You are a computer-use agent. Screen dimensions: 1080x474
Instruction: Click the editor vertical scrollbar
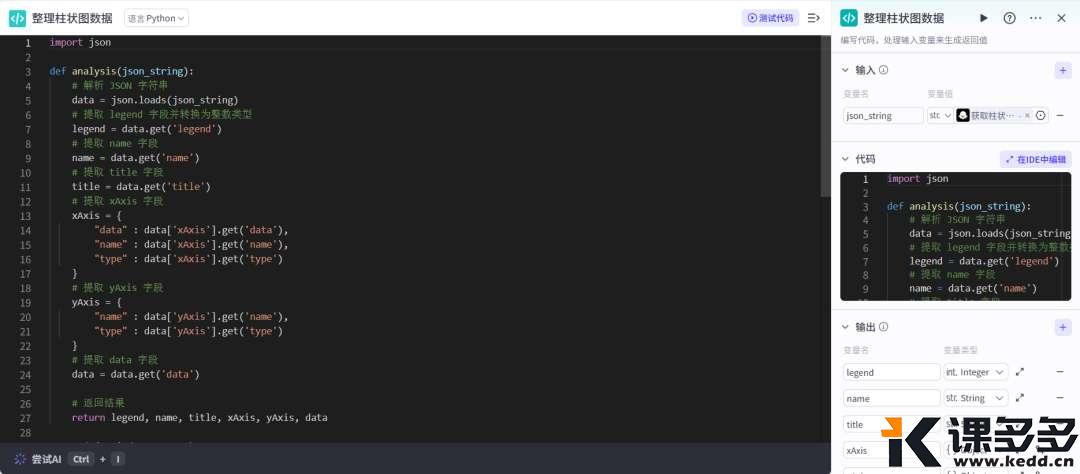coord(826,116)
